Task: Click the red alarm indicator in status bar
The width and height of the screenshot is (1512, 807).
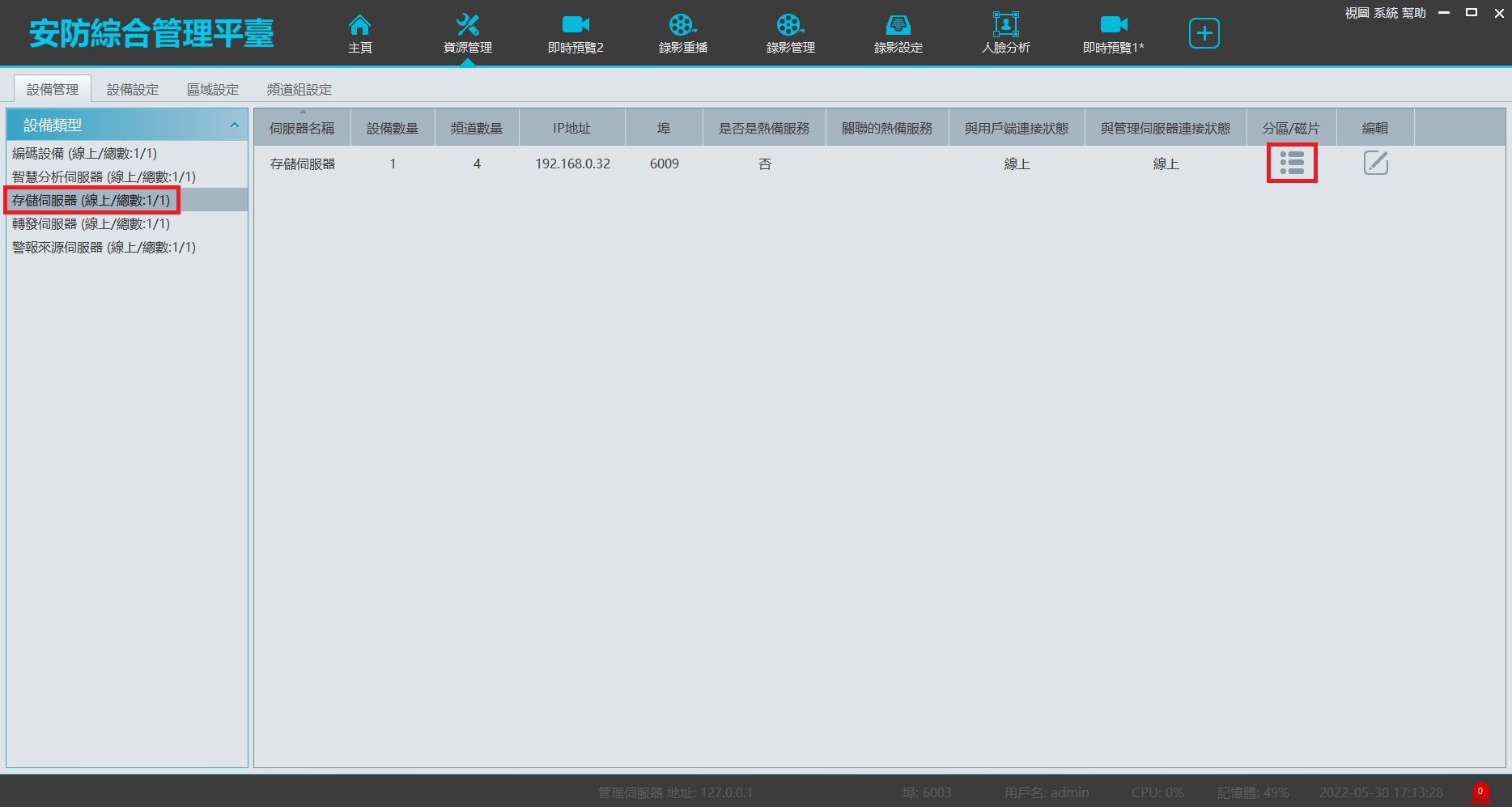Action: [1480, 792]
